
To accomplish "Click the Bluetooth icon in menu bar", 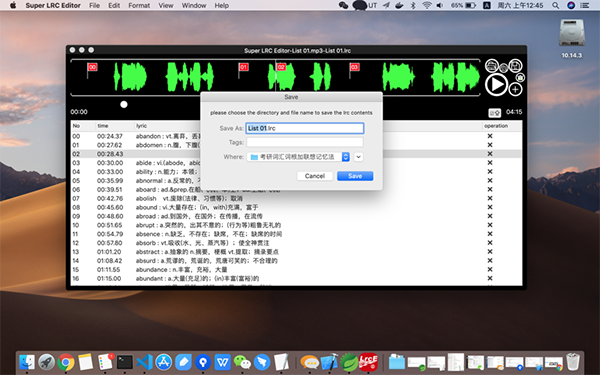I will [x=413, y=5].
